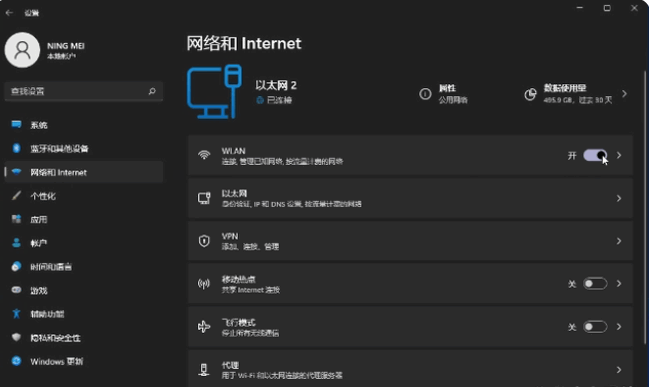Click the back arrow icon in title bar
Viewport: 649px width, 387px height.
(x=9, y=13)
